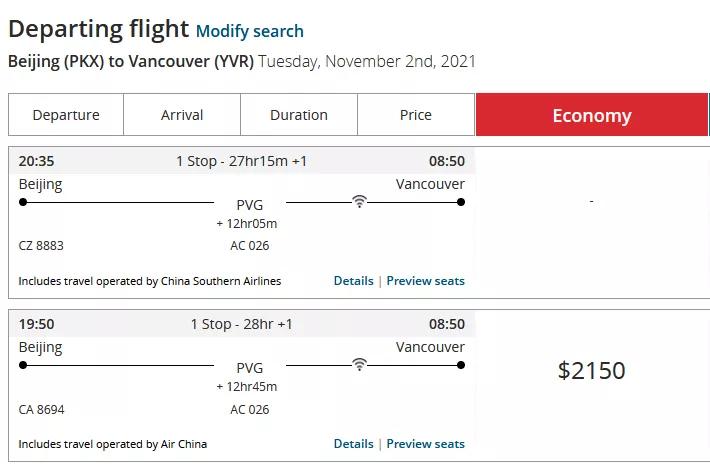Image resolution: width=710 pixels, height=464 pixels.
Task: Open Details for the CZ 8883 flight
Action: click(x=353, y=281)
